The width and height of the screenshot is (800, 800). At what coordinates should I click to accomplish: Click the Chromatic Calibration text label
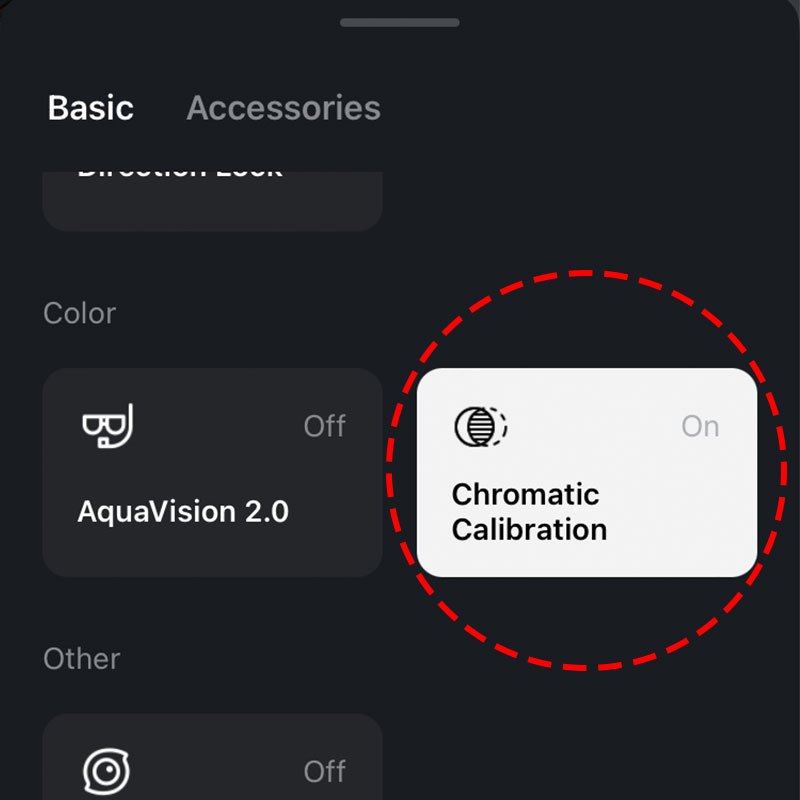[529, 512]
